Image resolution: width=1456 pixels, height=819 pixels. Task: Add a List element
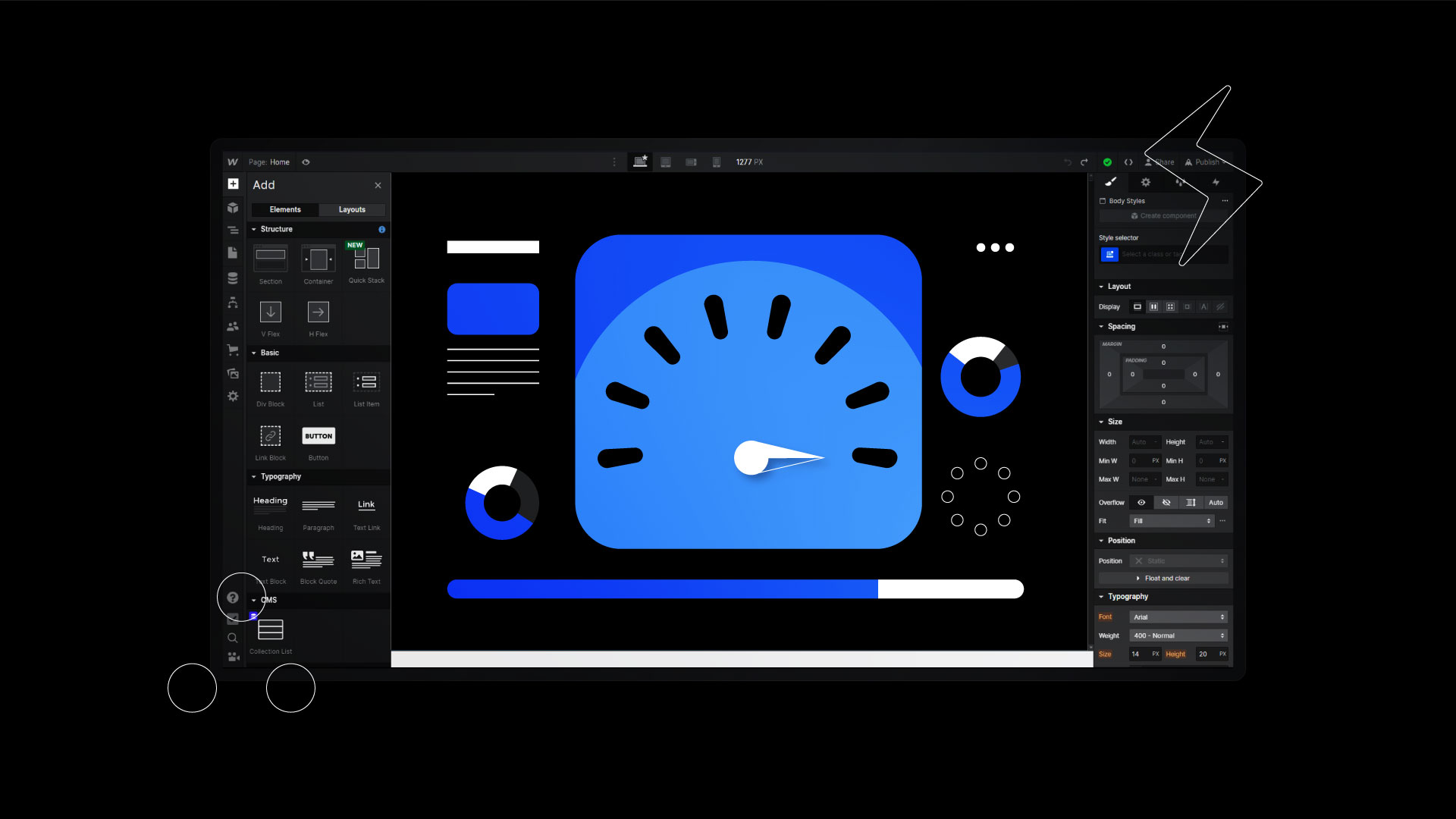(318, 388)
